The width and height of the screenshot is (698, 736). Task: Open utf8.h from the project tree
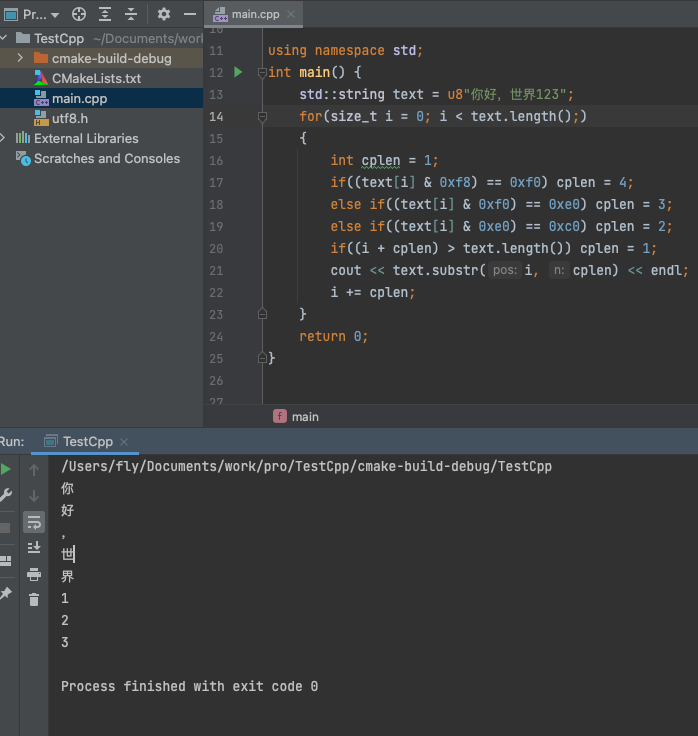[70, 118]
